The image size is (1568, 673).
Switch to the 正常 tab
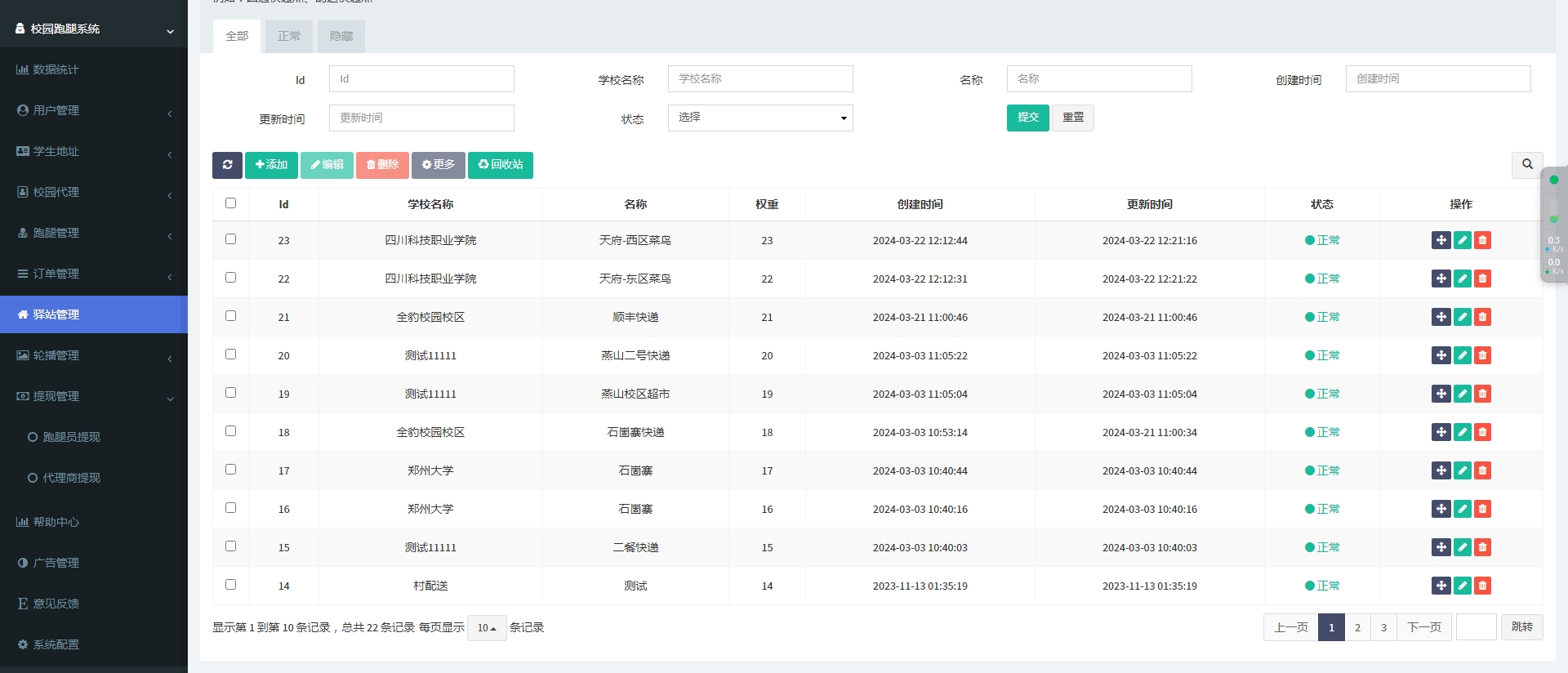pyautogui.click(x=288, y=36)
